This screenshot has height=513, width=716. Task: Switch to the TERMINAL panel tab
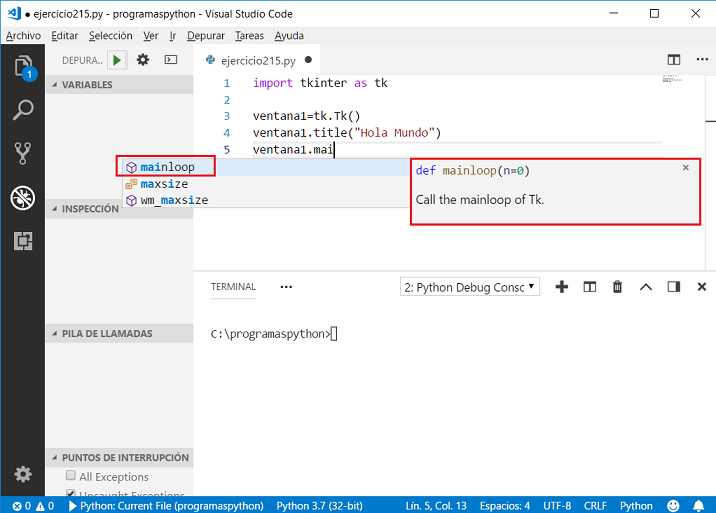click(233, 287)
